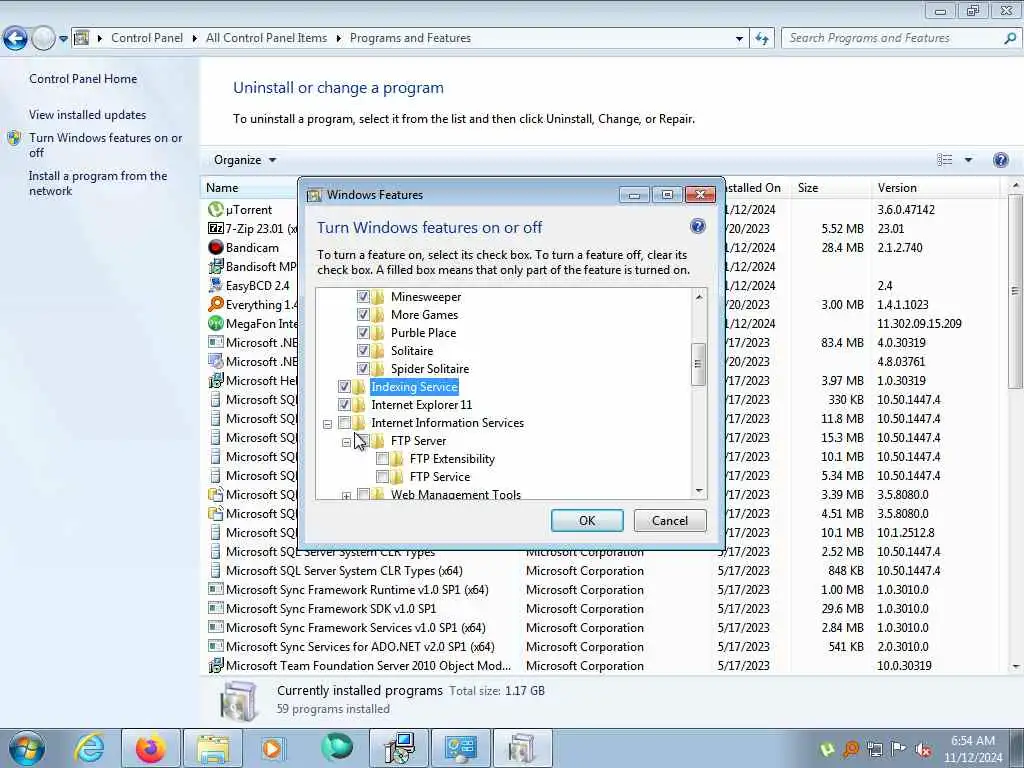The height and width of the screenshot is (768, 1024).
Task: Sort by the Name column header
Action: pyautogui.click(x=249, y=187)
